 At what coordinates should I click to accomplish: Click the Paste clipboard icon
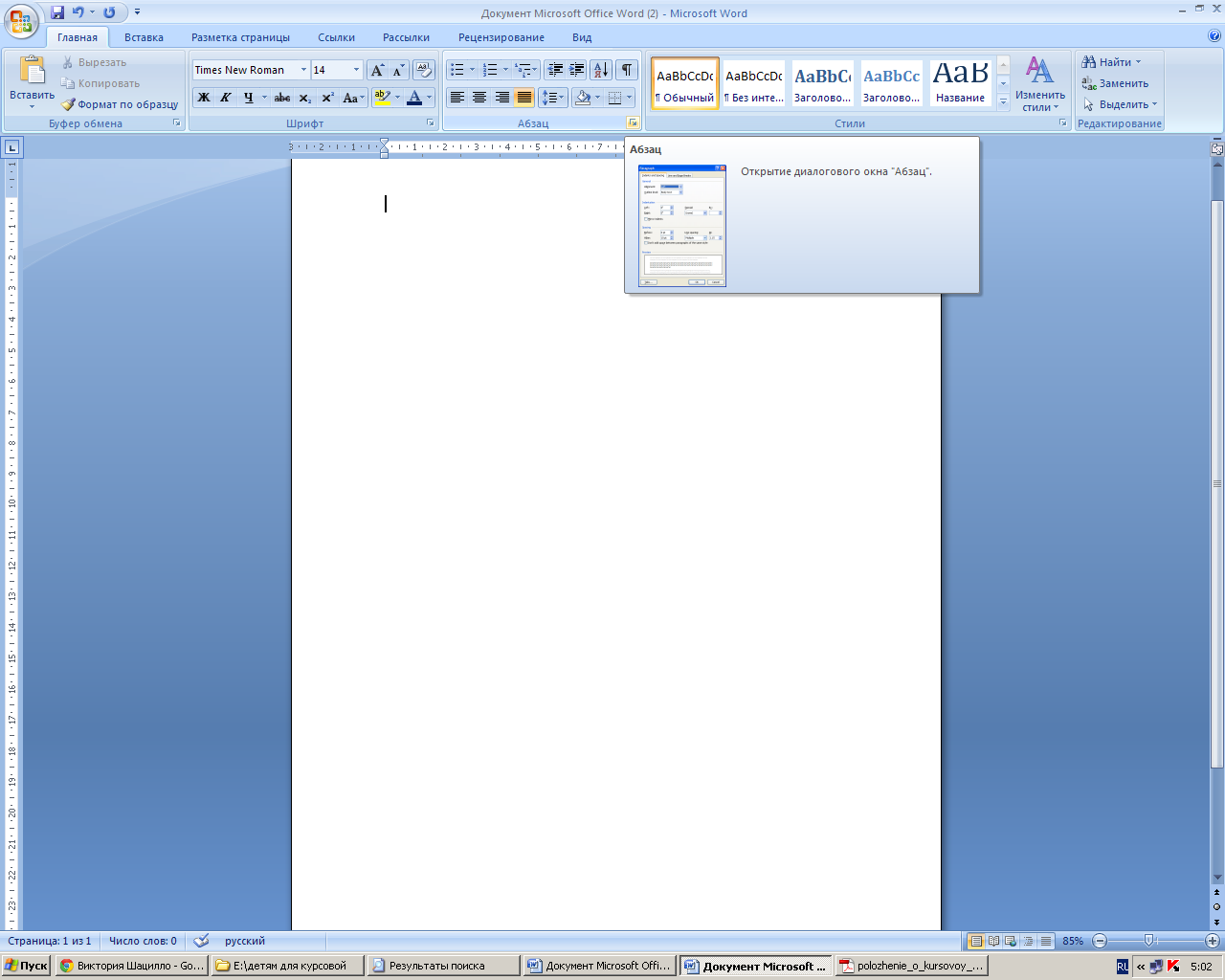point(33,71)
